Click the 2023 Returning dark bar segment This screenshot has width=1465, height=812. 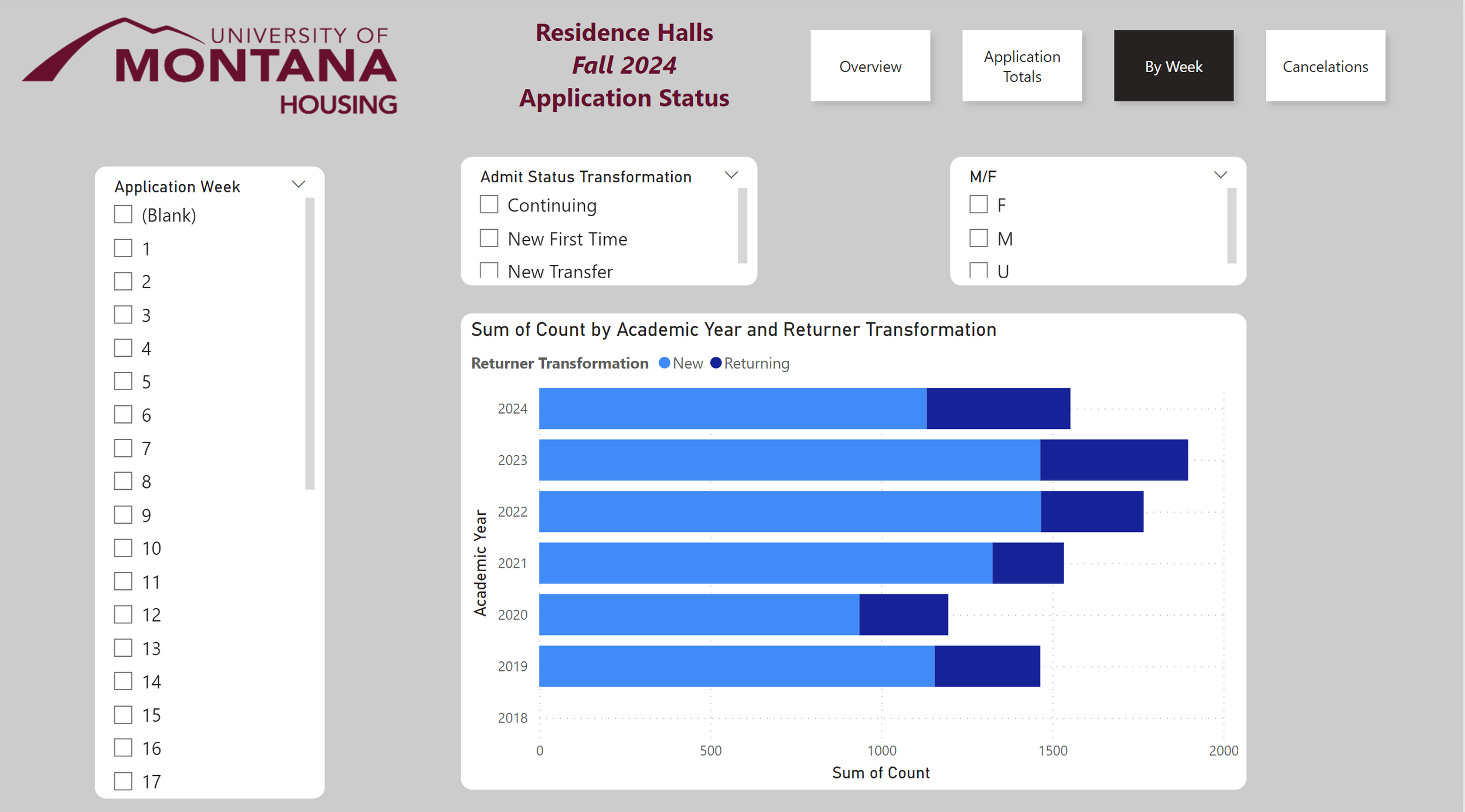[x=1113, y=460]
